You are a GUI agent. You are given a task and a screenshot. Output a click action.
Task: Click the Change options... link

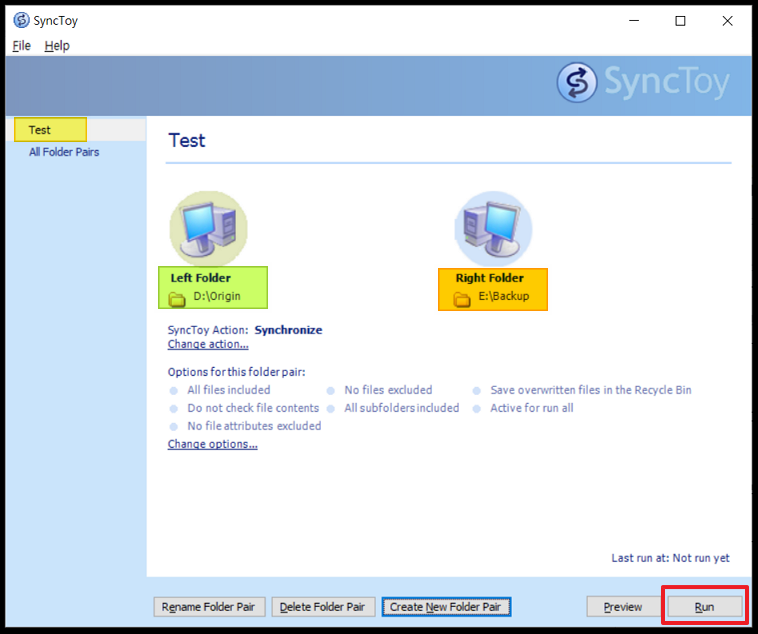click(212, 444)
